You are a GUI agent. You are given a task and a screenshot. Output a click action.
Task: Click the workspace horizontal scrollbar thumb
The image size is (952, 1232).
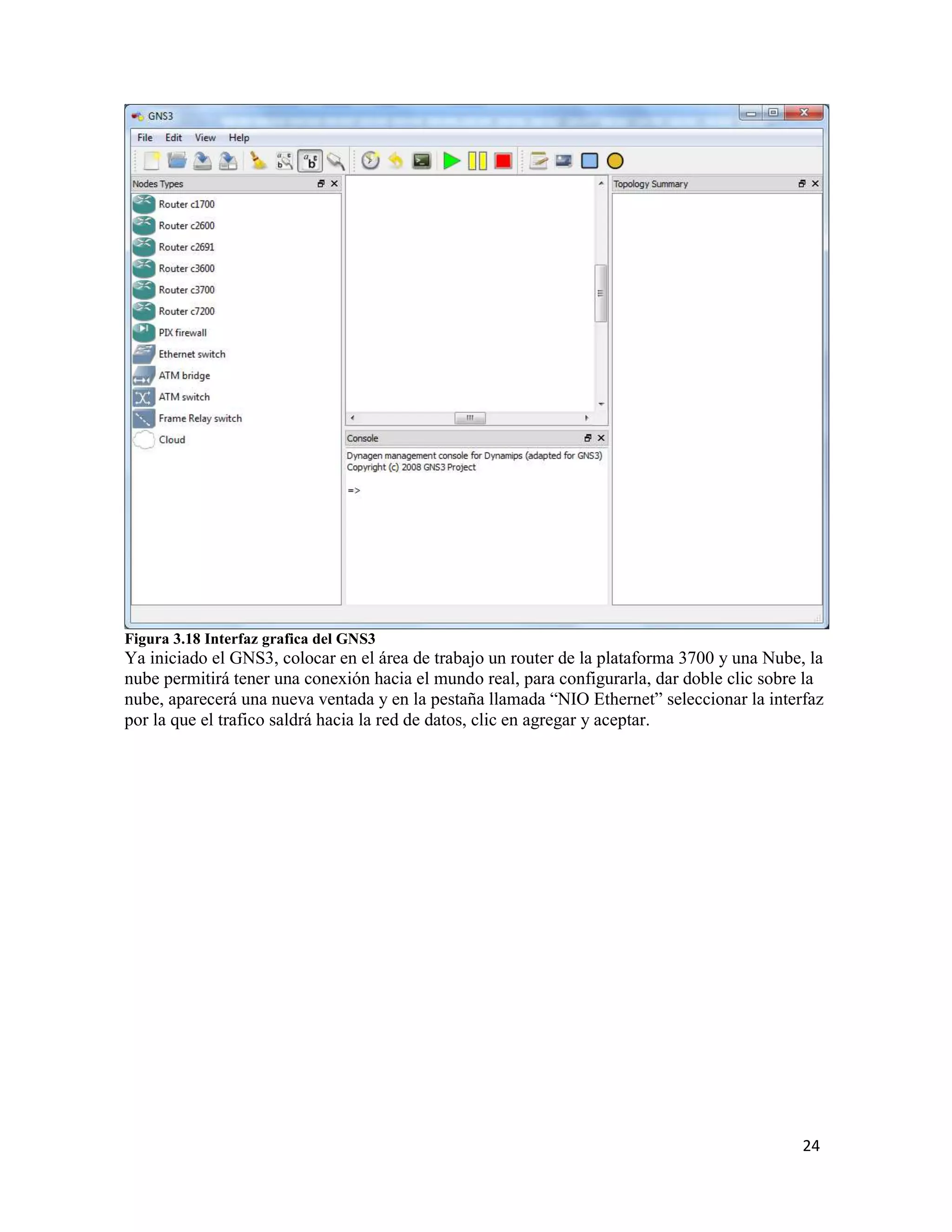[470, 418]
